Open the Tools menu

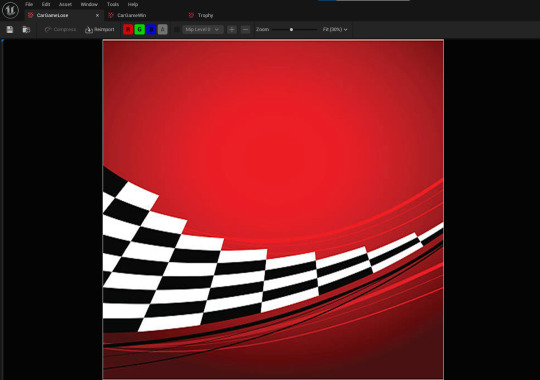(x=113, y=4)
